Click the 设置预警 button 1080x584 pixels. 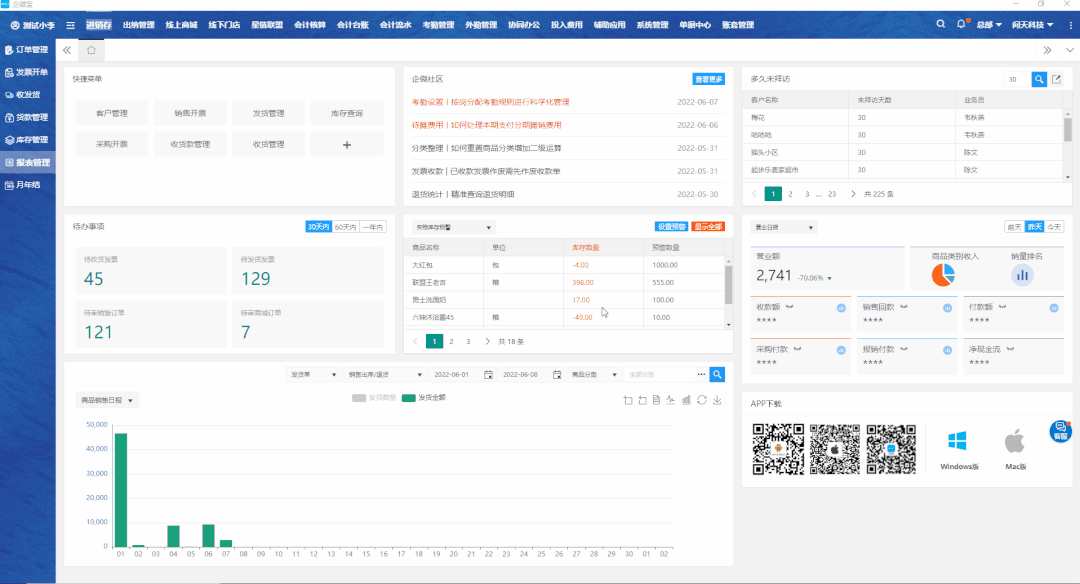670,227
